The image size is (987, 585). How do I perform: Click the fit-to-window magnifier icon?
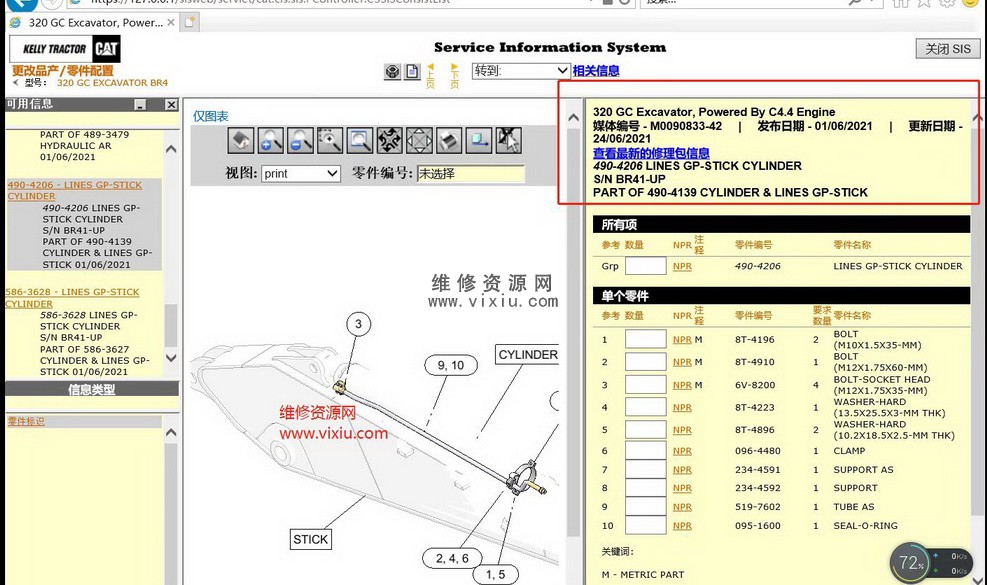(x=360, y=140)
